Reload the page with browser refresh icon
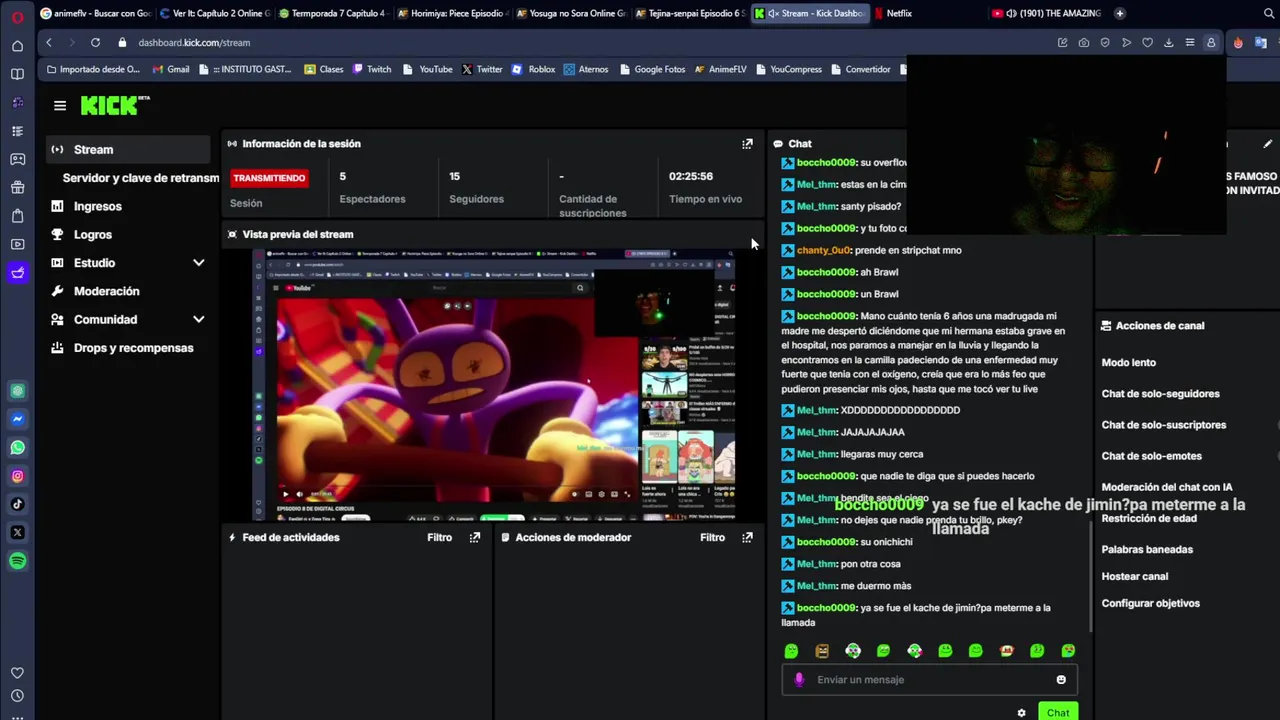 (95, 43)
